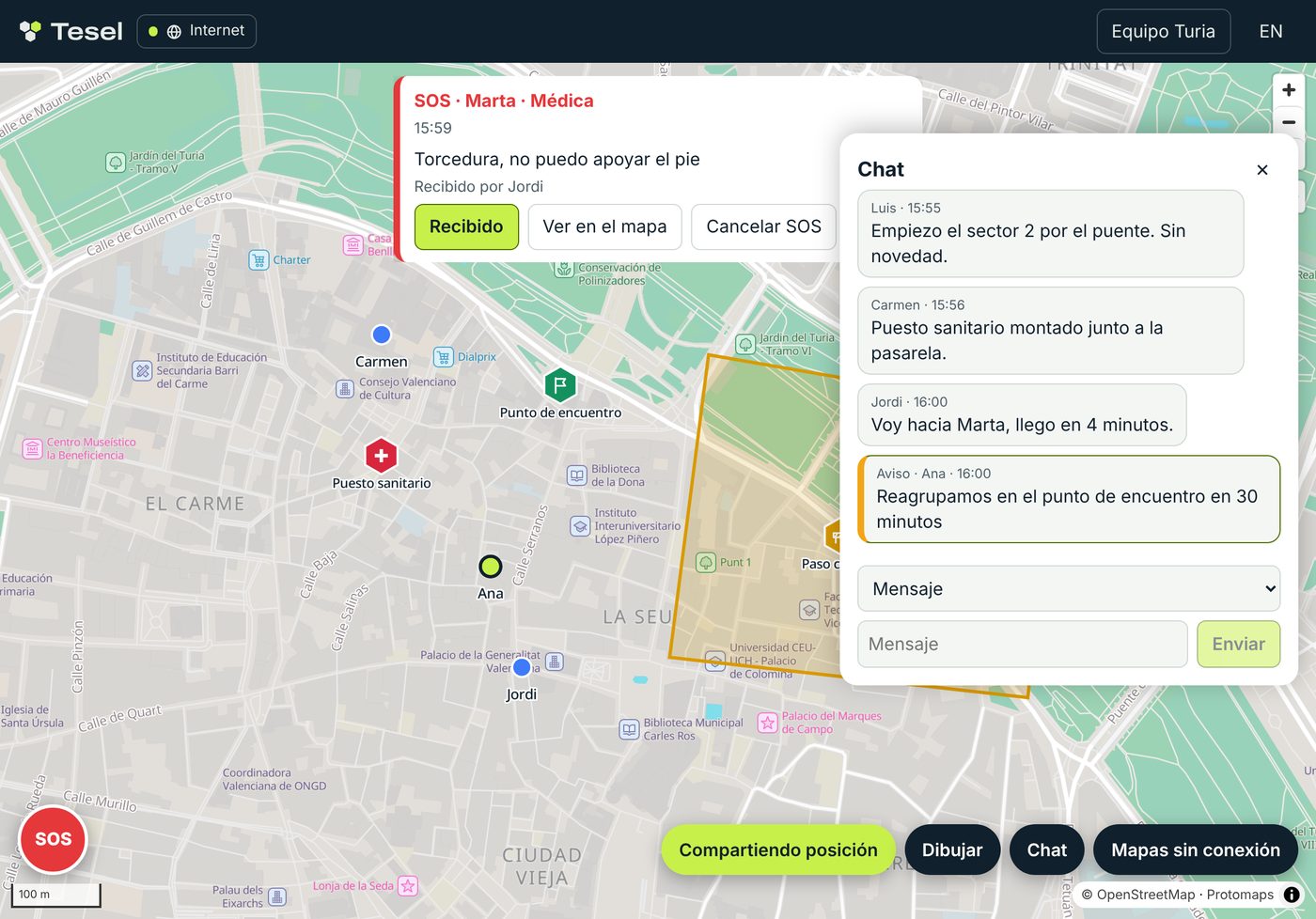Open Ana's Aviso regroup message

coord(1069,499)
